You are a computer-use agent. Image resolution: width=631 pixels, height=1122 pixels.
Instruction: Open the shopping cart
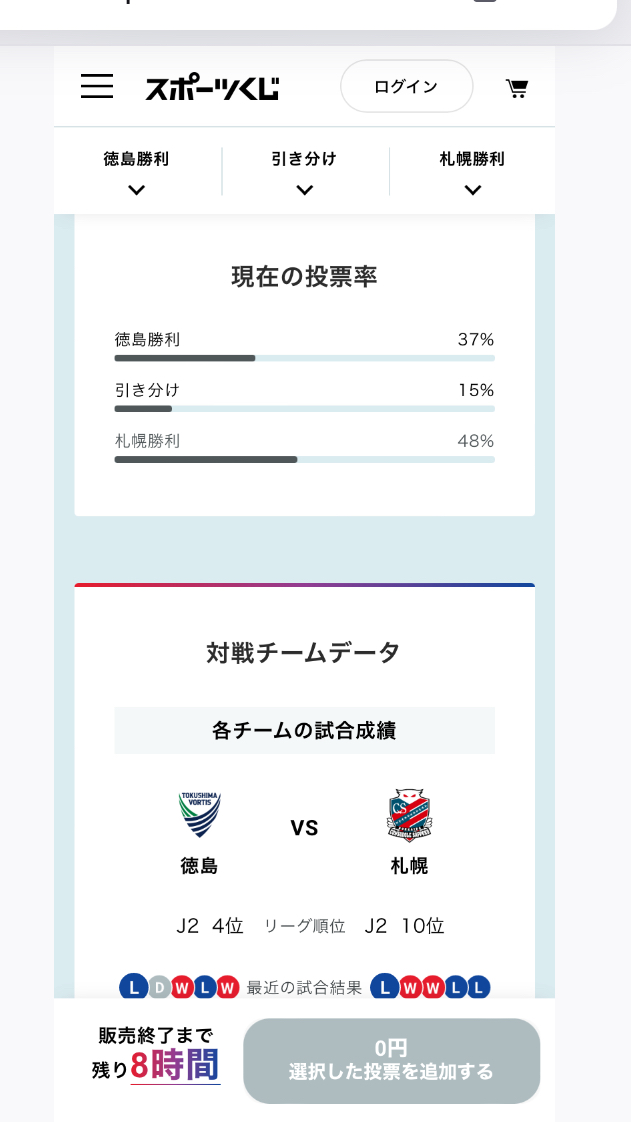pos(517,88)
